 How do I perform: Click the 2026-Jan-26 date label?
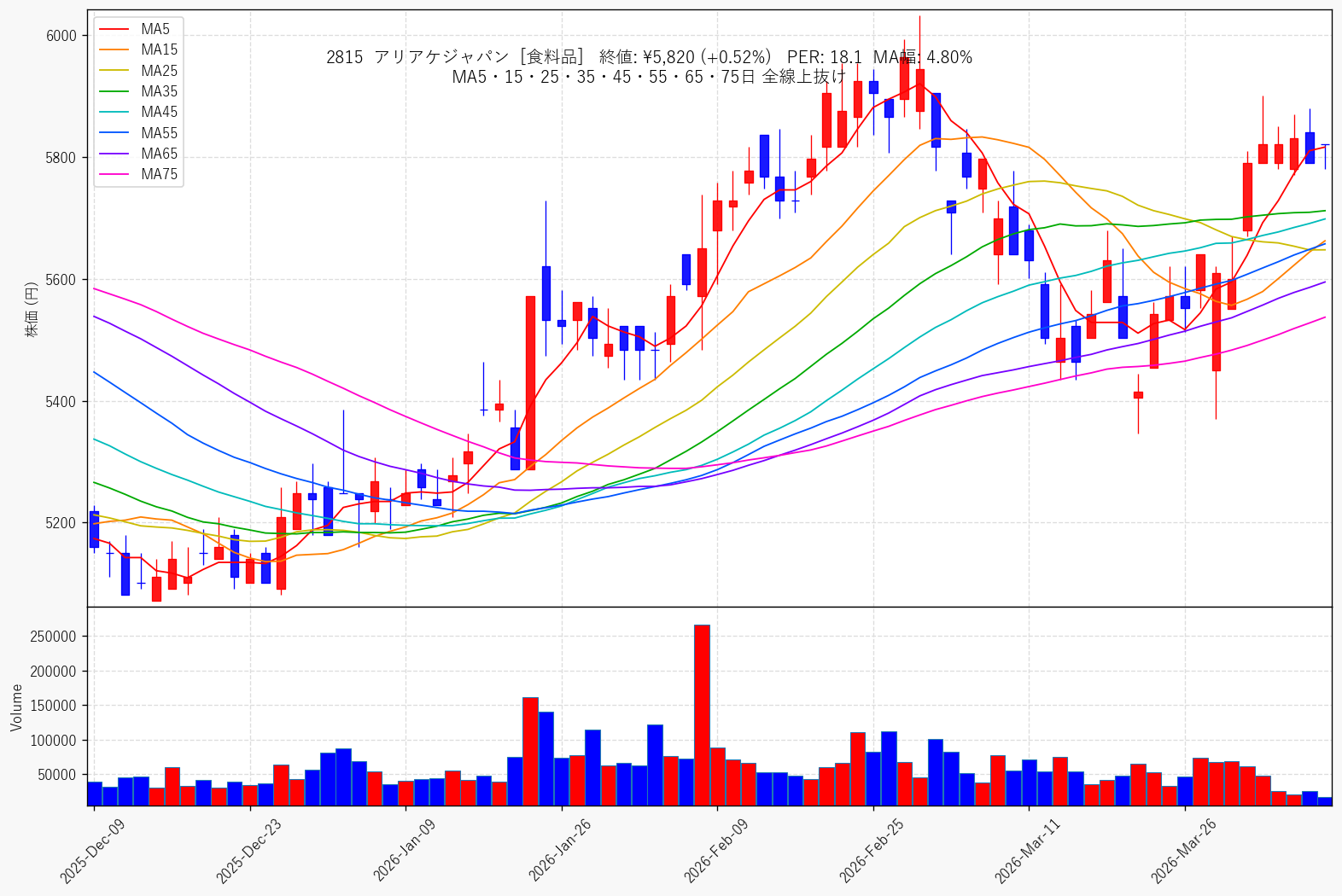click(559, 851)
